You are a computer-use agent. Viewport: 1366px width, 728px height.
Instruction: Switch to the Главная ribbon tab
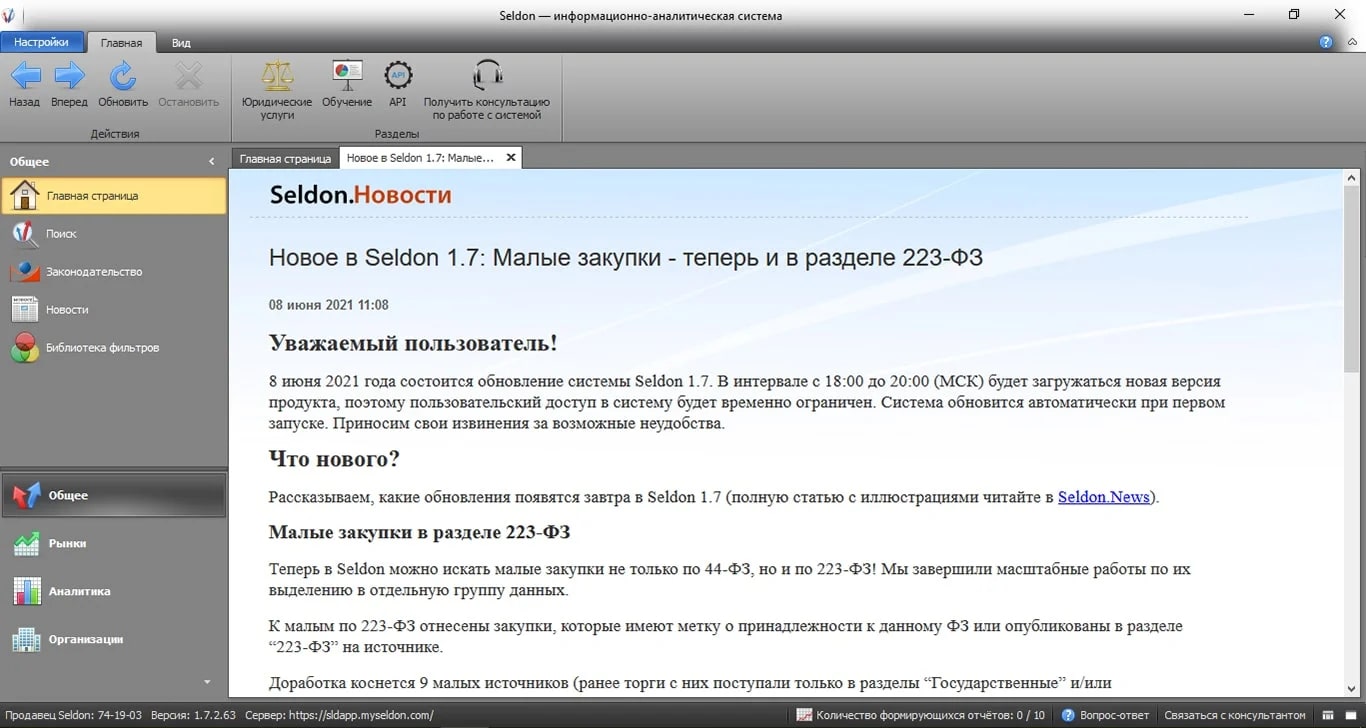[x=122, y=43]
